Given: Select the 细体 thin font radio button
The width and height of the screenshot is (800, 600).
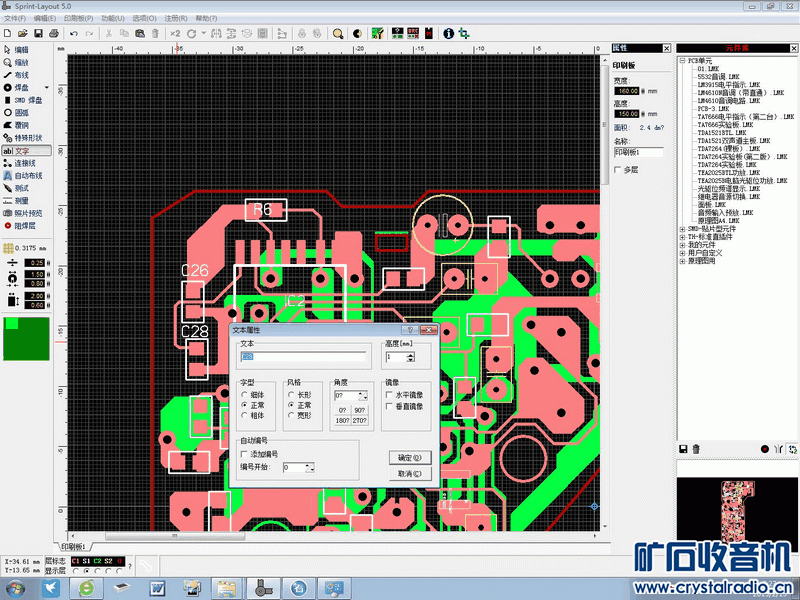Looking at the screenshot, I should [x=245, y=395].
